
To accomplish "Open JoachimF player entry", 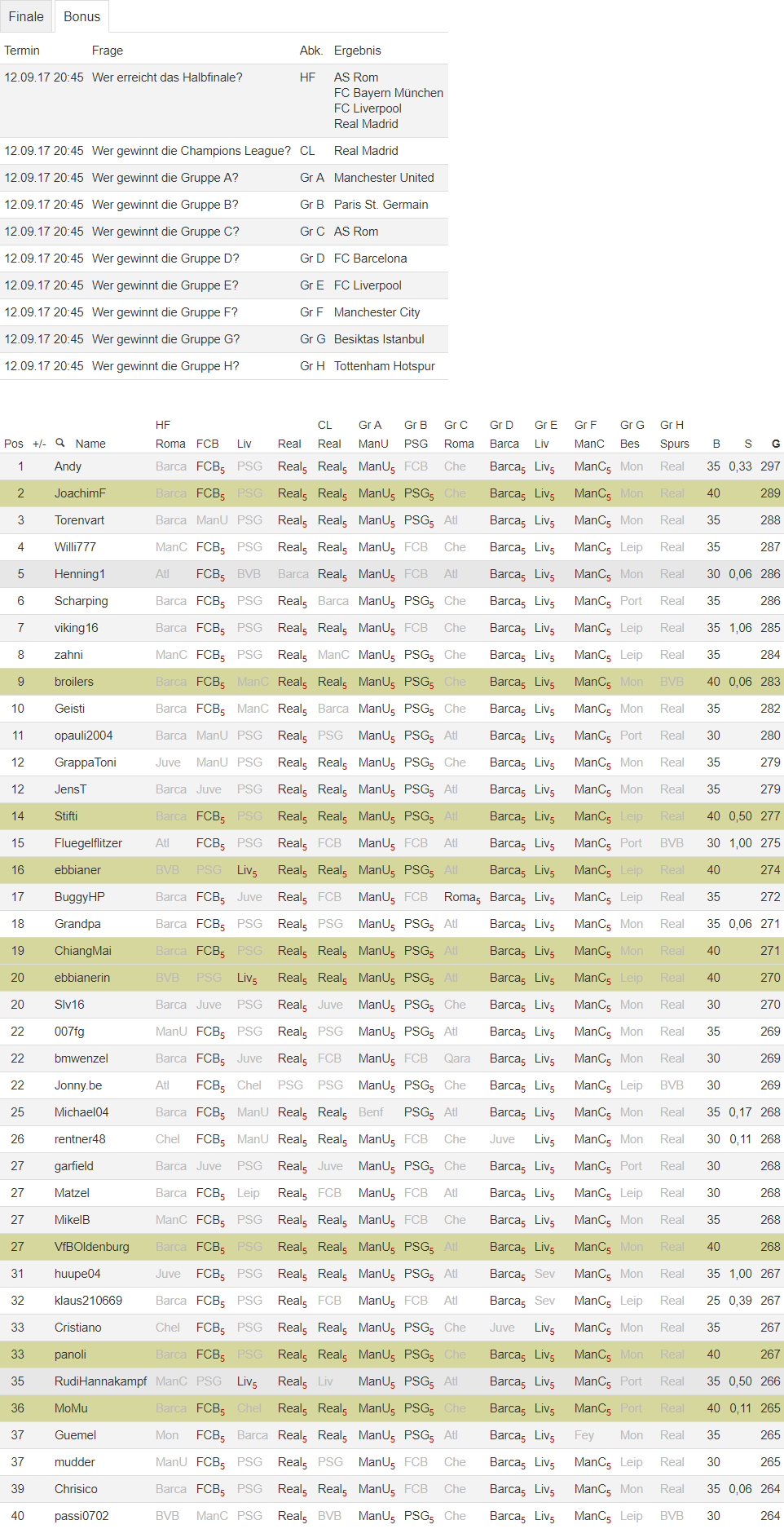I will pyautogui.click(x=80, y=493).
